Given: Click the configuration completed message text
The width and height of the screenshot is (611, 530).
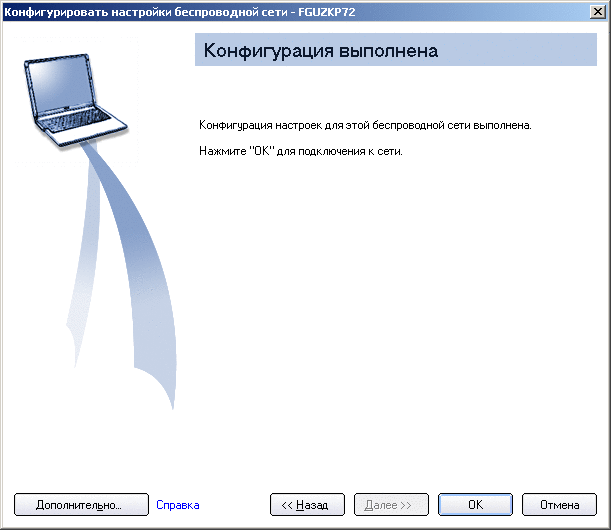Looking at the screenshot, I should coord(365,126).
